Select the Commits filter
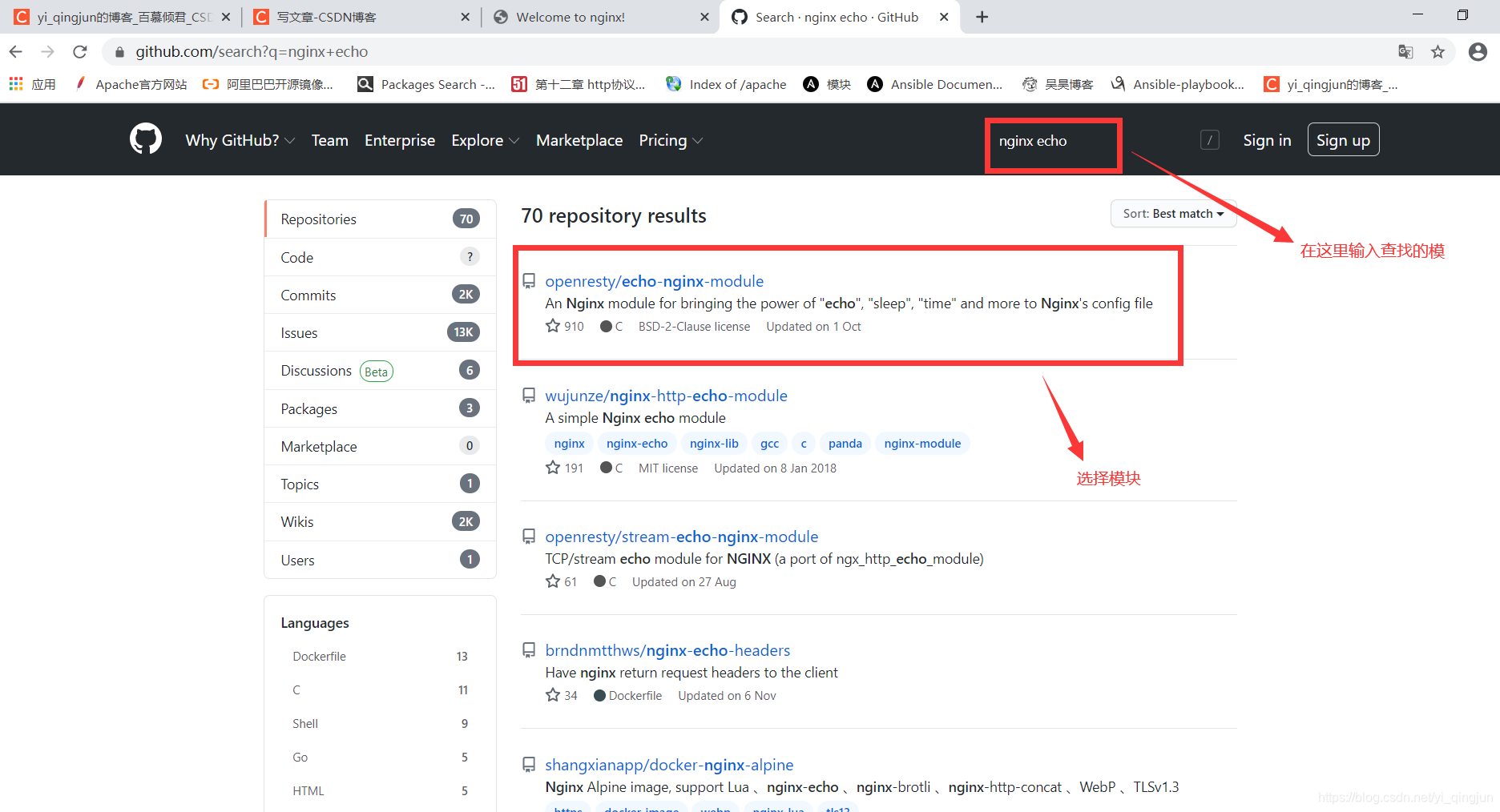This screenshot has height=812, width=1500. coord(381,295)
